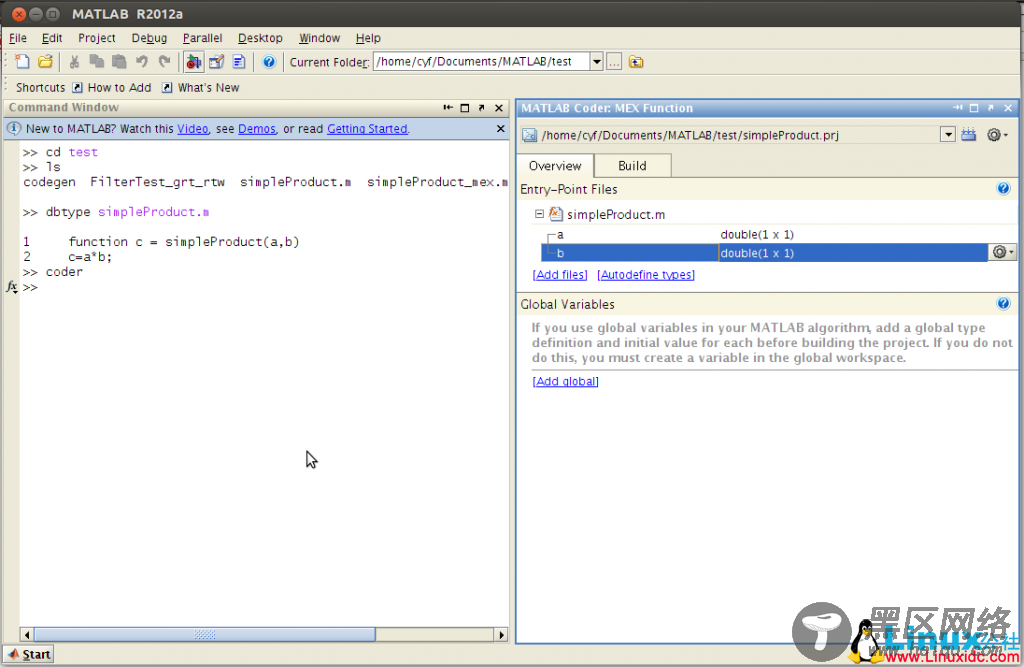
Task: Open the MATLAB Start button
Action: [29, 654]
